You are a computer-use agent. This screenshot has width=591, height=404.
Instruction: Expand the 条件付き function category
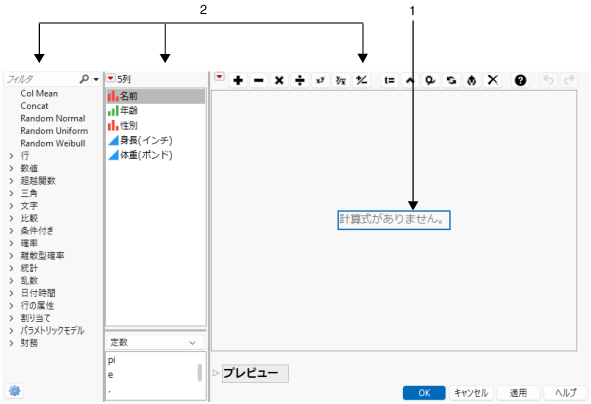tap(11, 231)
